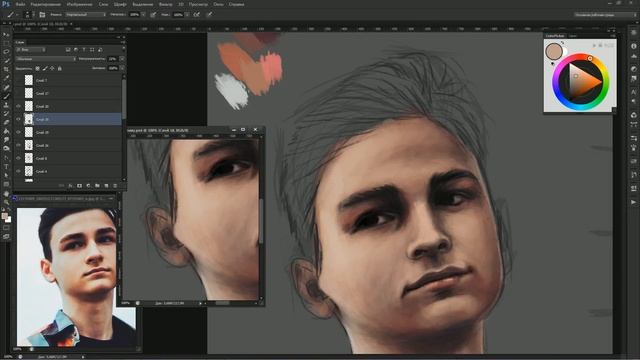The image size is (640, 360).
Task: Select the Rectangular Marquee tool
Action: [x=6, y=43]
